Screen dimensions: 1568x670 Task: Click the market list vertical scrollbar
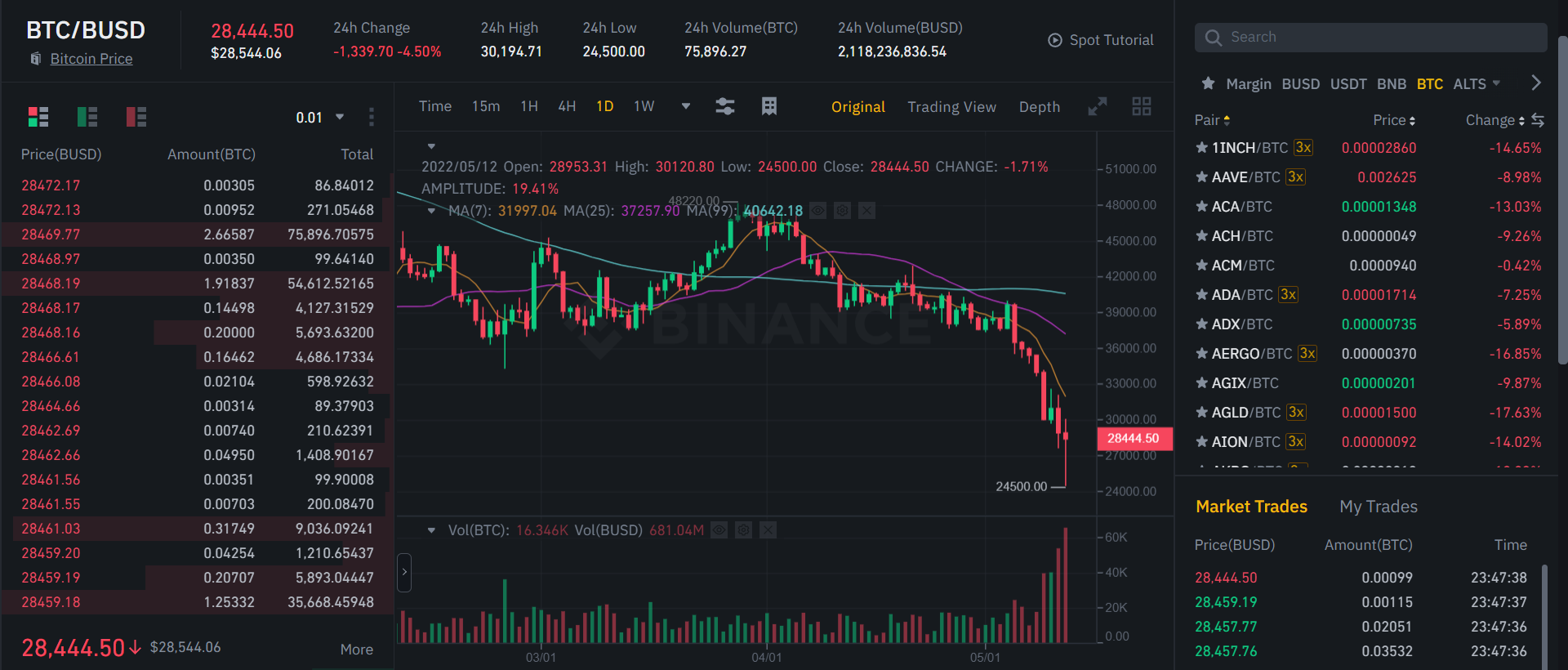pos(1562,200)
